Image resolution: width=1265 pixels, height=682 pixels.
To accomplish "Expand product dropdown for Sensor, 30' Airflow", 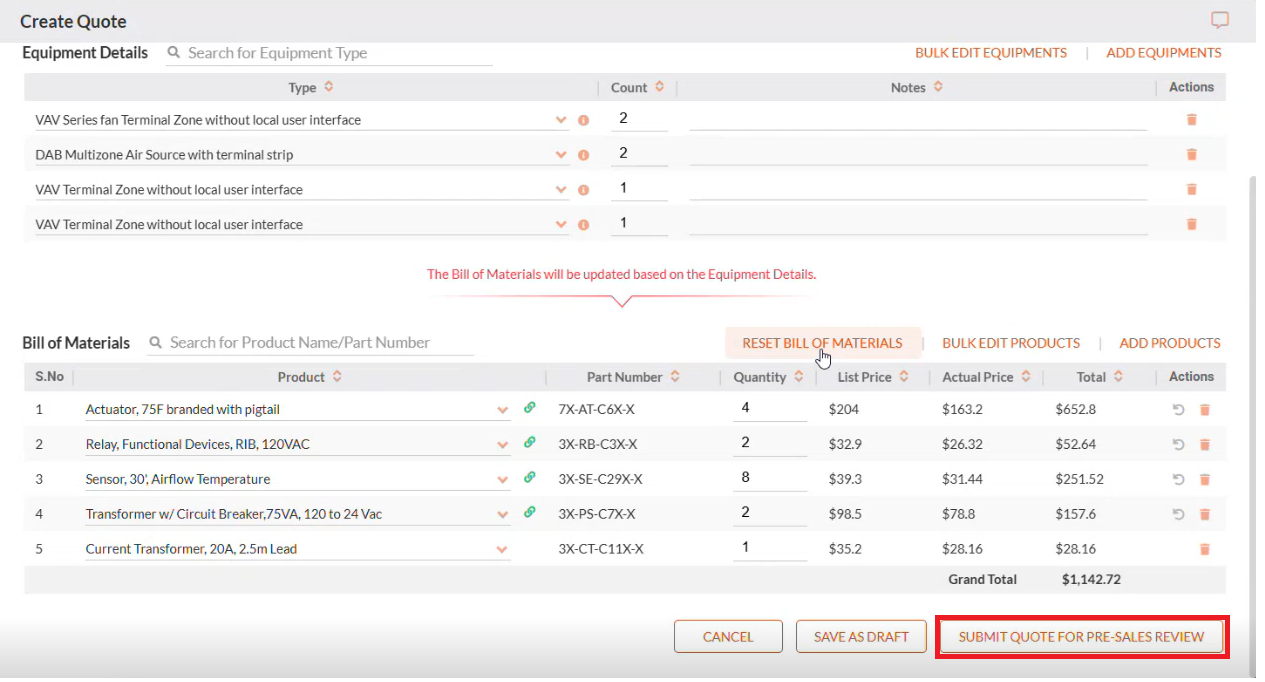I will point(502,480).
